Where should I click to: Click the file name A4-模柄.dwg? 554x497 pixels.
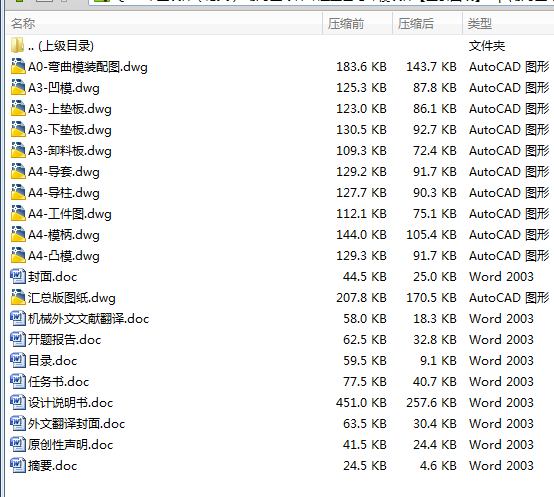tap(64, 235)
